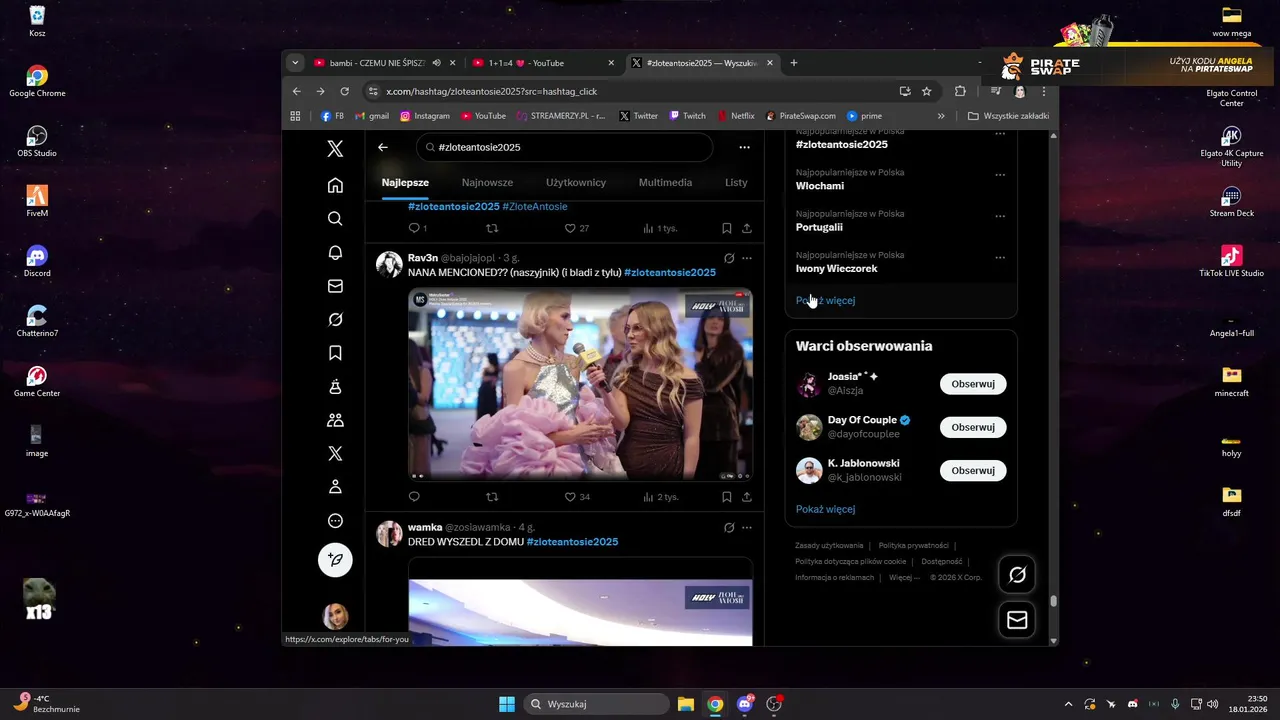The height and width of the screenshot is (720, 1280).
Task: Switch to Multimedia tab
Action: coord(665,183)
